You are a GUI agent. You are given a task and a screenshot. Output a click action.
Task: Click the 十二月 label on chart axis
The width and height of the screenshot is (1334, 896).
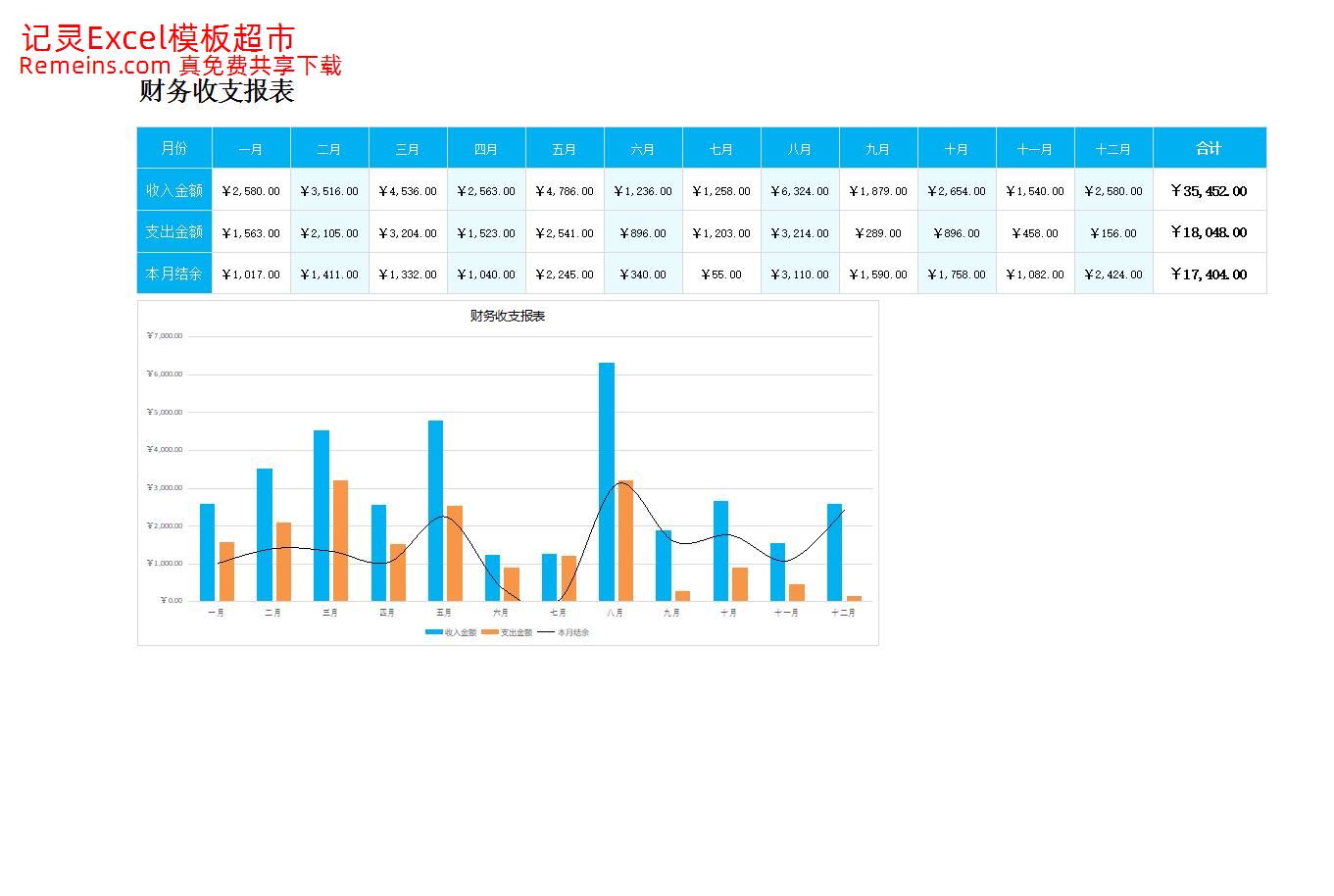pos(843,613)
